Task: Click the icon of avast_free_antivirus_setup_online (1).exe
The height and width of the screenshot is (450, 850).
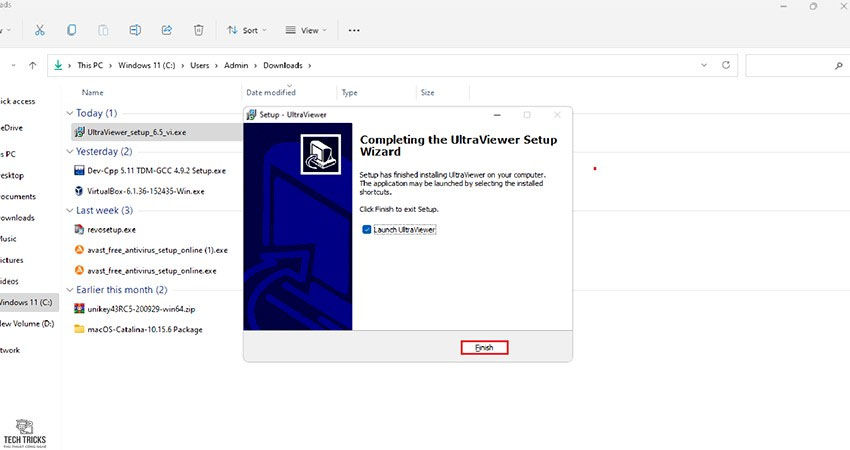Action: [x=79, y=250]
